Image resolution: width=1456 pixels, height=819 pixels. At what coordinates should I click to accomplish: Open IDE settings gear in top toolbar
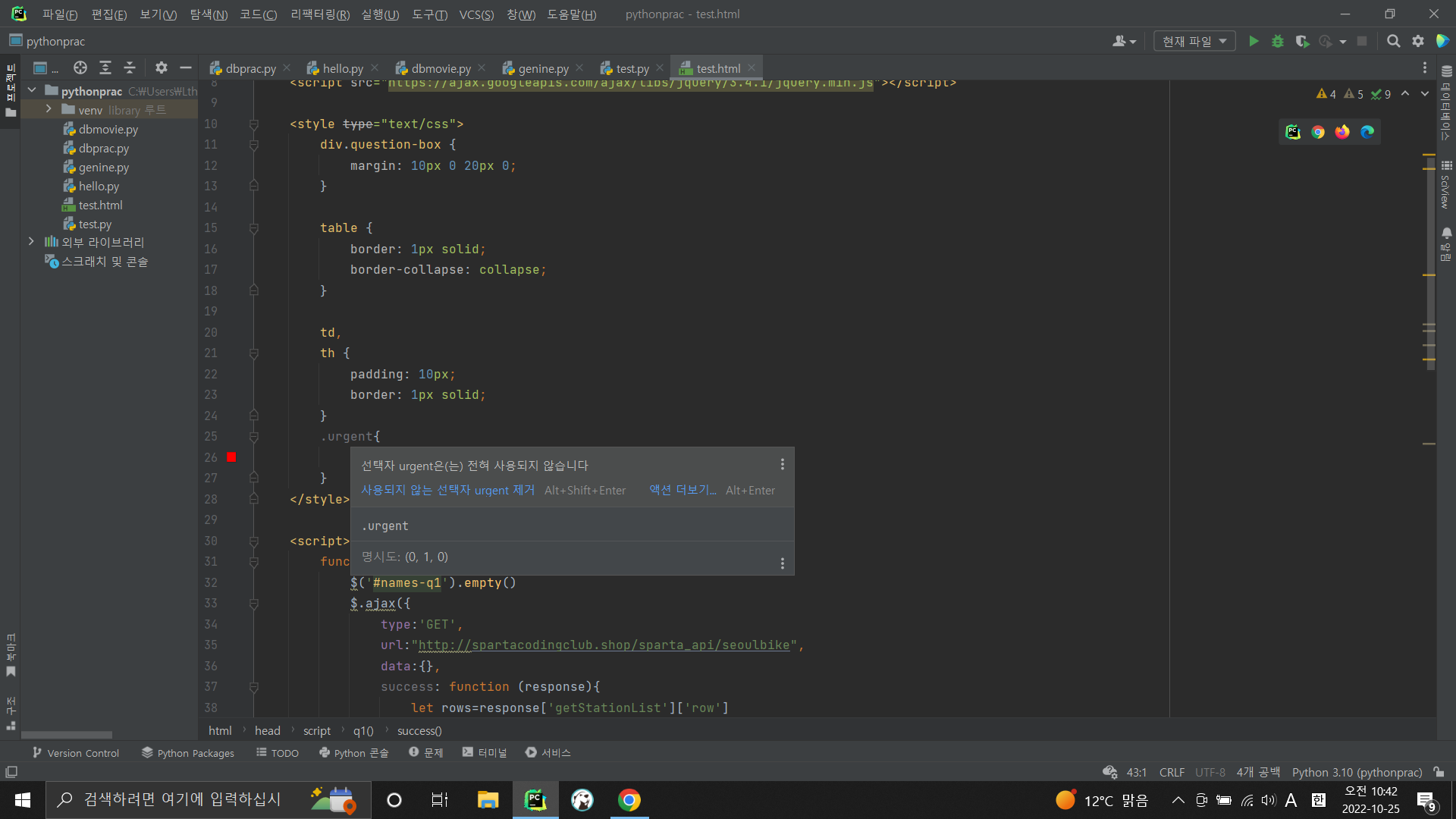(1417, 41)
